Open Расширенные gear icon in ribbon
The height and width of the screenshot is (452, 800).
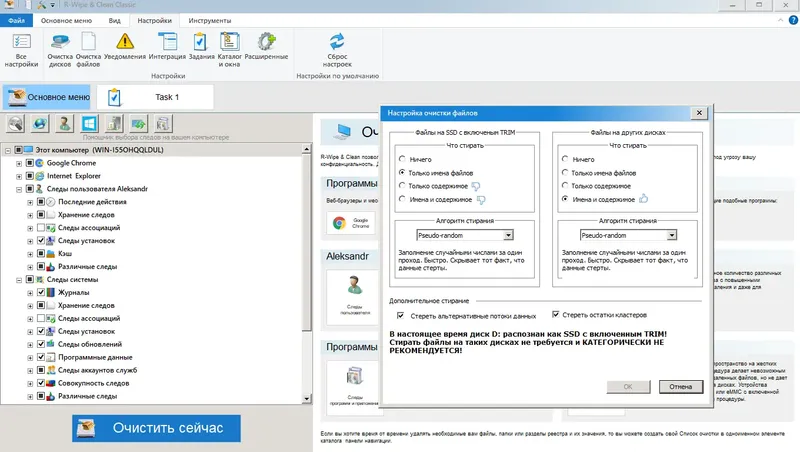pos(266,47)
